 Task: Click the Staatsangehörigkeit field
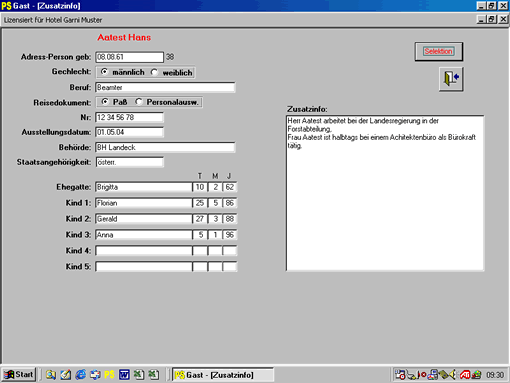tap(129, 162)
